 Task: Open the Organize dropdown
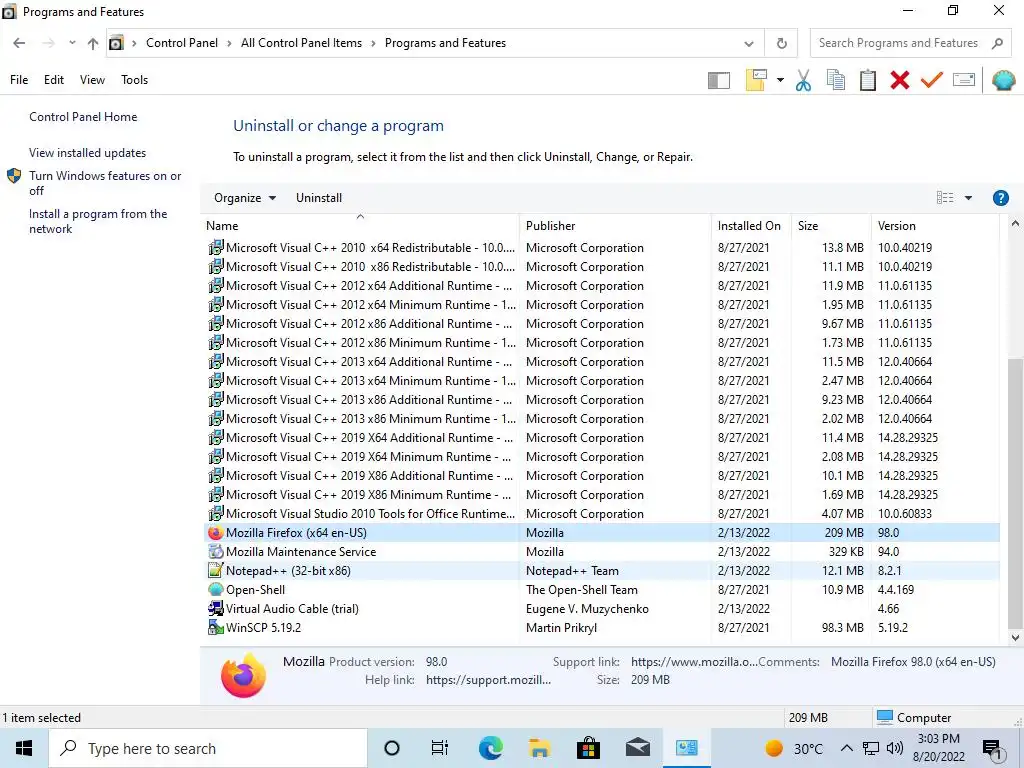tap(245, 198)
